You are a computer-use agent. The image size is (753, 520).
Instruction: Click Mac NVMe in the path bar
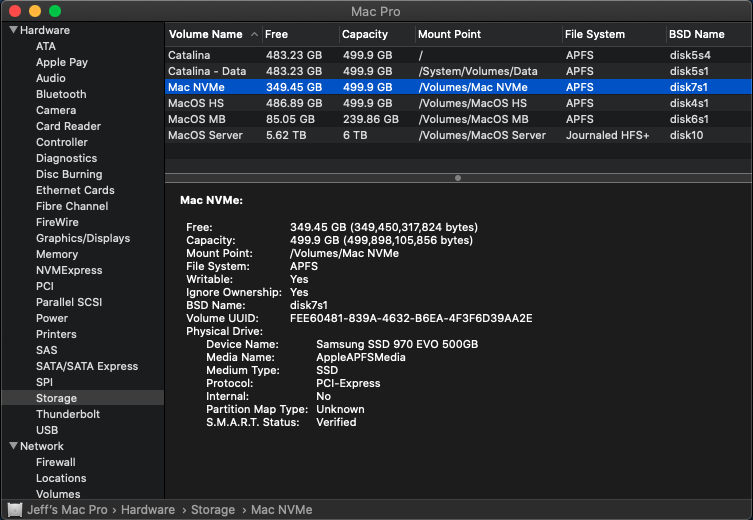pos(281,509)
